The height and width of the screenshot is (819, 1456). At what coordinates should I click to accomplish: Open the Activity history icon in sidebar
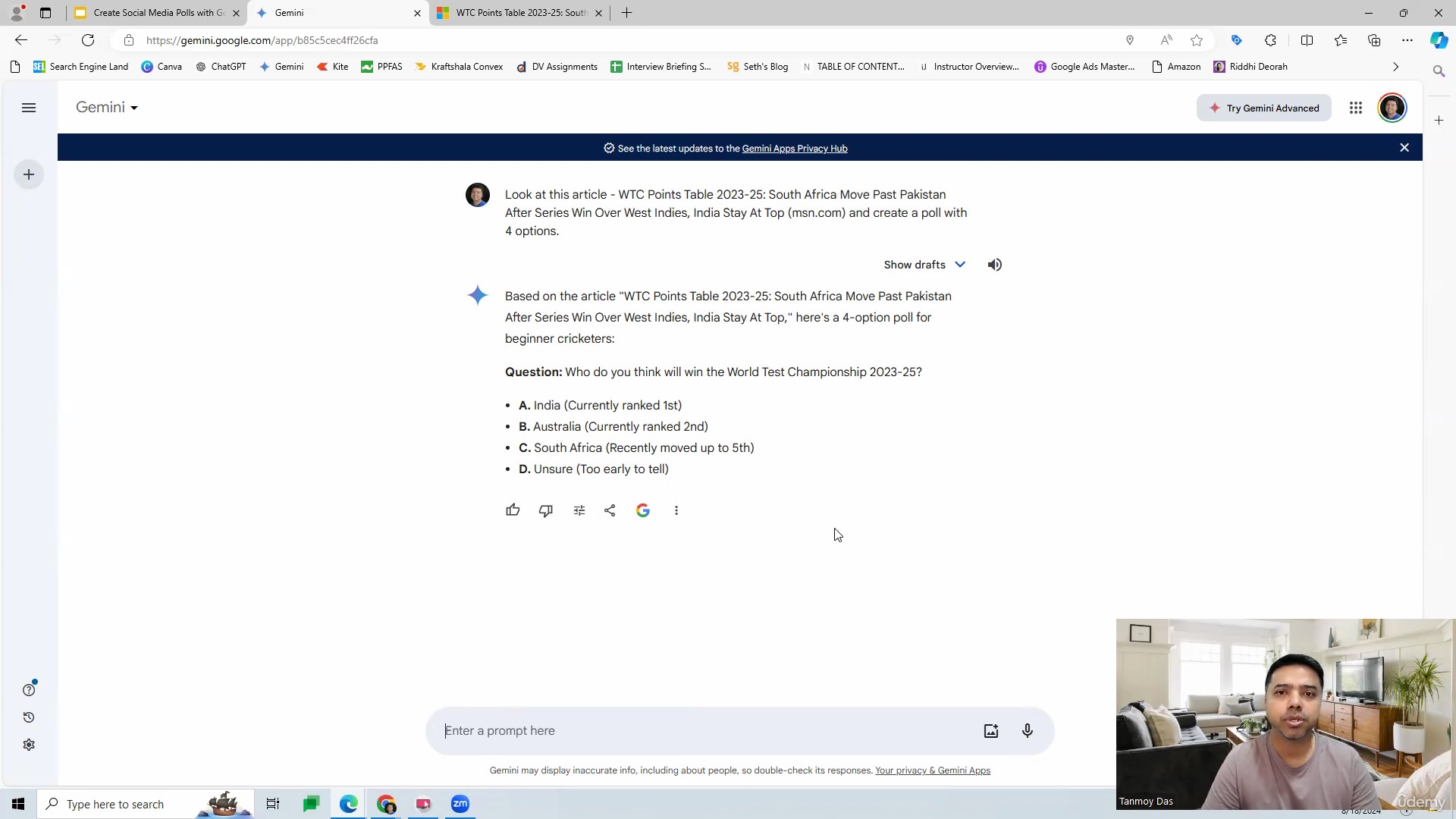29,717
